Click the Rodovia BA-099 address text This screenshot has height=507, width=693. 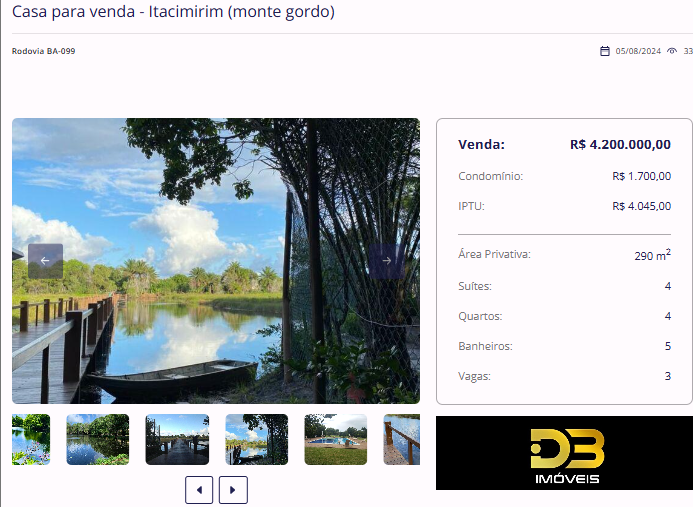(43, 51)
